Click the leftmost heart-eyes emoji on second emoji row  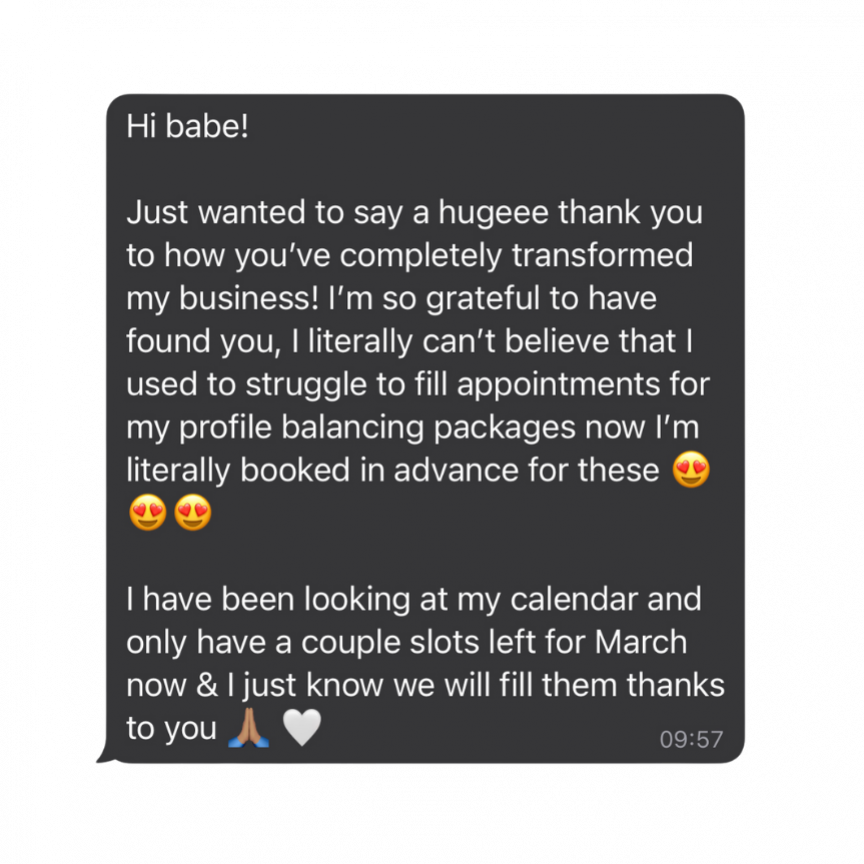click(x=147, y=514)
